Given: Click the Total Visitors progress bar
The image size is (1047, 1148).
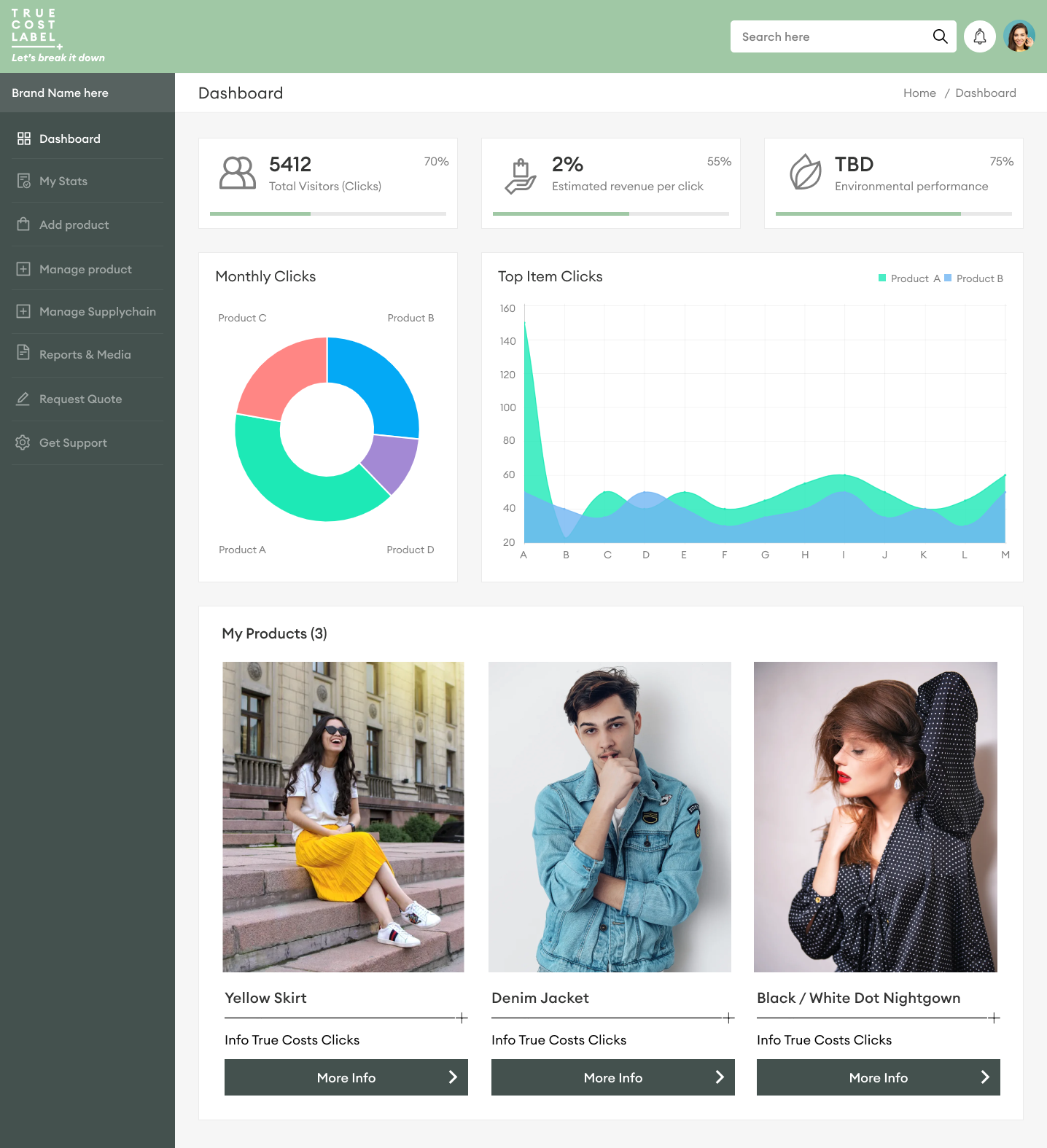Looking at the screenshot, I should [x=328, y=214].
